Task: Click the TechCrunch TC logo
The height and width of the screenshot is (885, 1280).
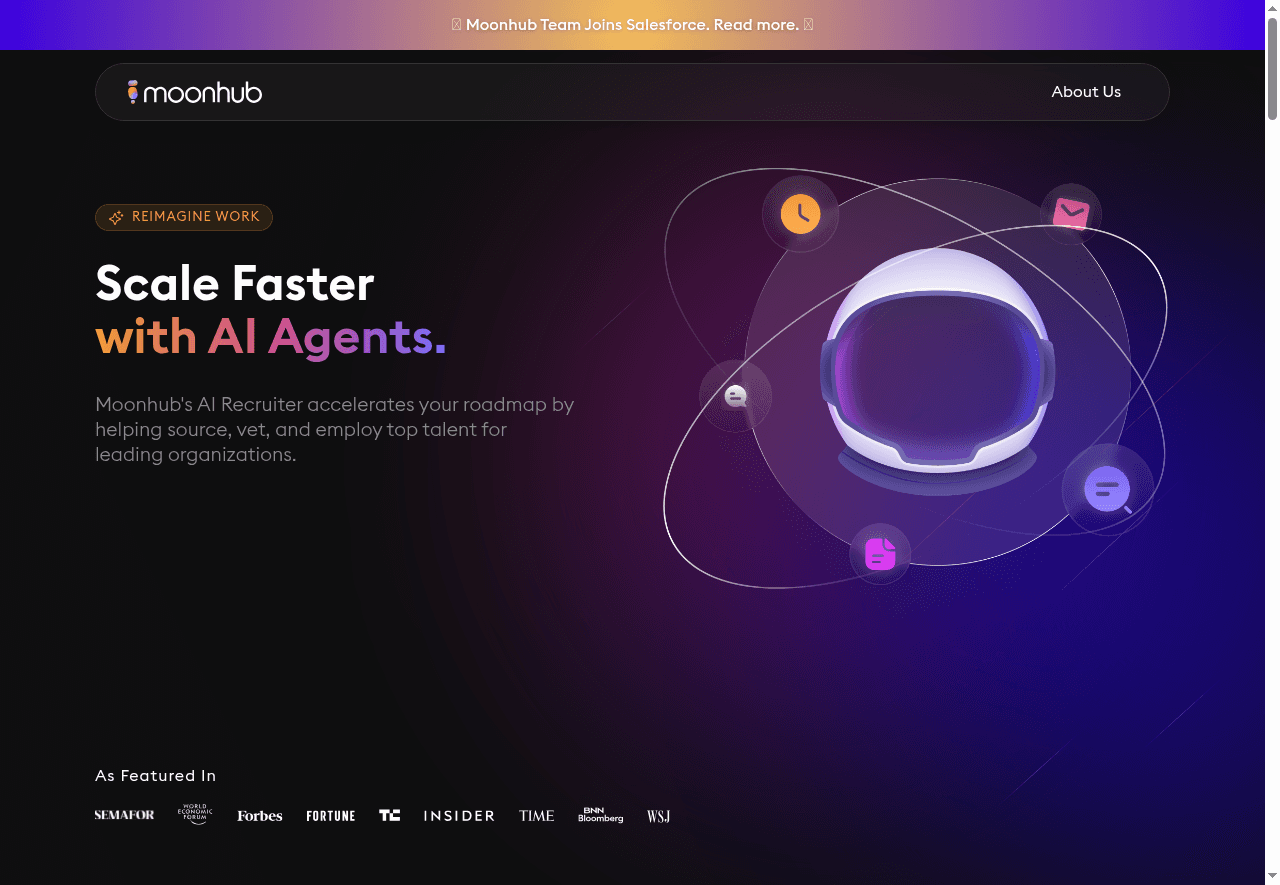Action: click(389, 815)
